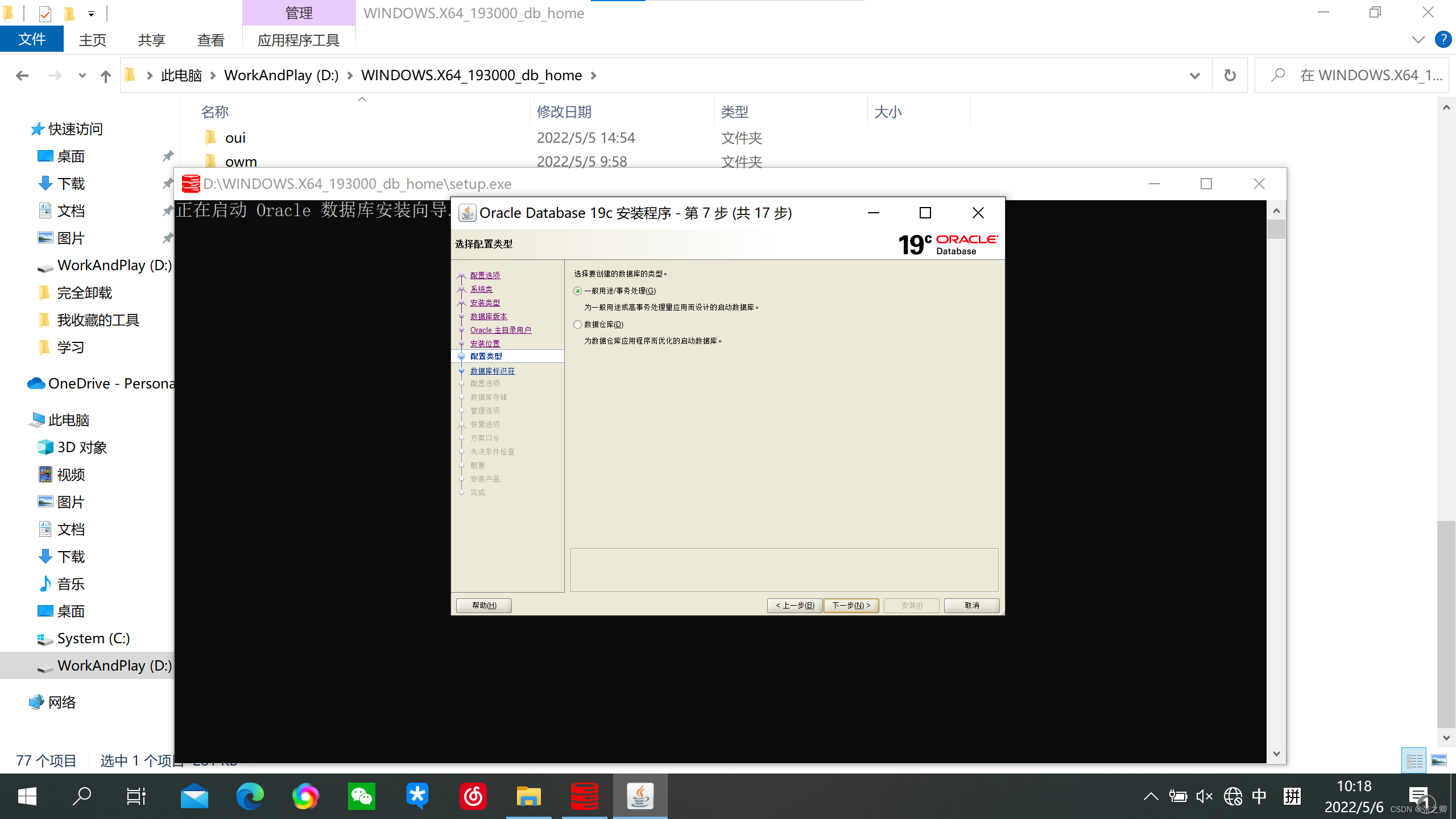
Task: Expand the ribbon chevron
Action: 1418,40
